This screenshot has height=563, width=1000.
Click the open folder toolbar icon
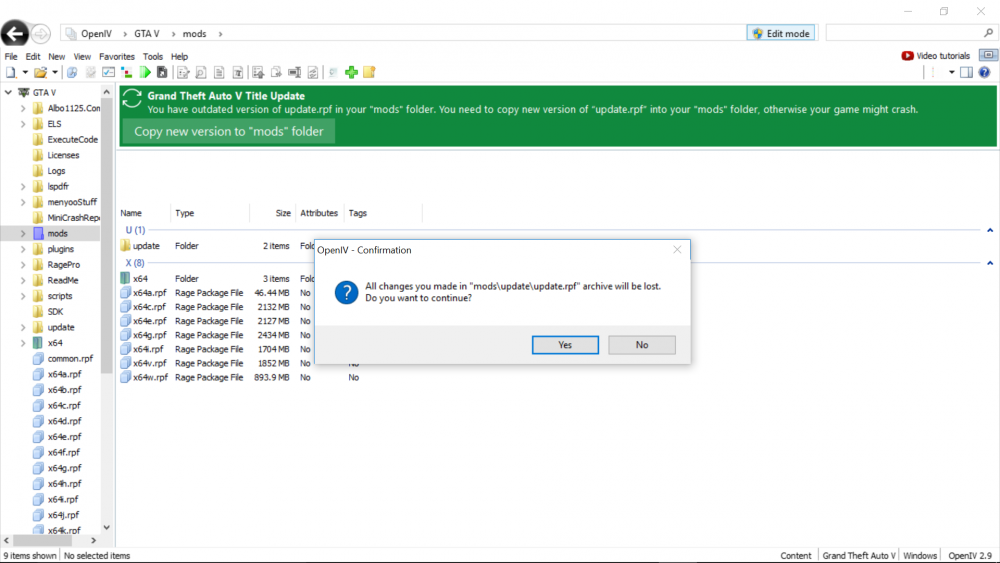click(40, 73)
